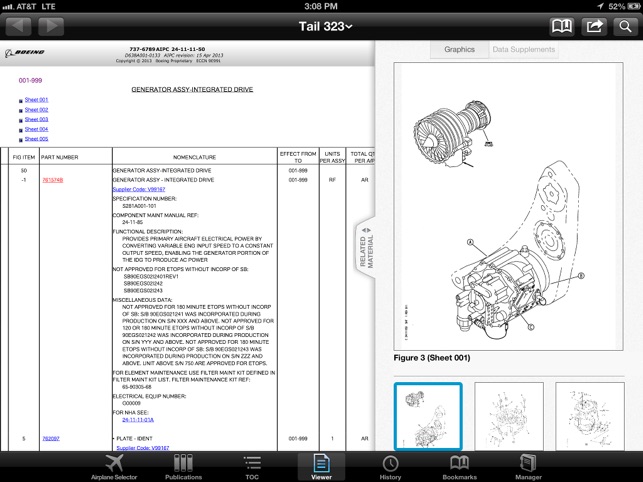
Task: Click the Figure 3 (Sheet 001) caption
Action: 432,358
